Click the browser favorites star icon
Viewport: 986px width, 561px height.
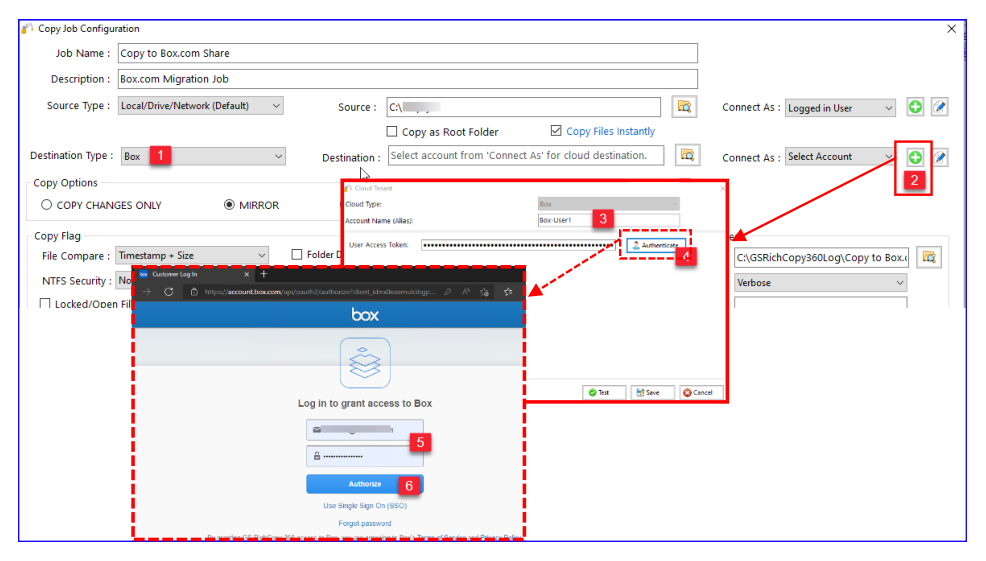508,292
